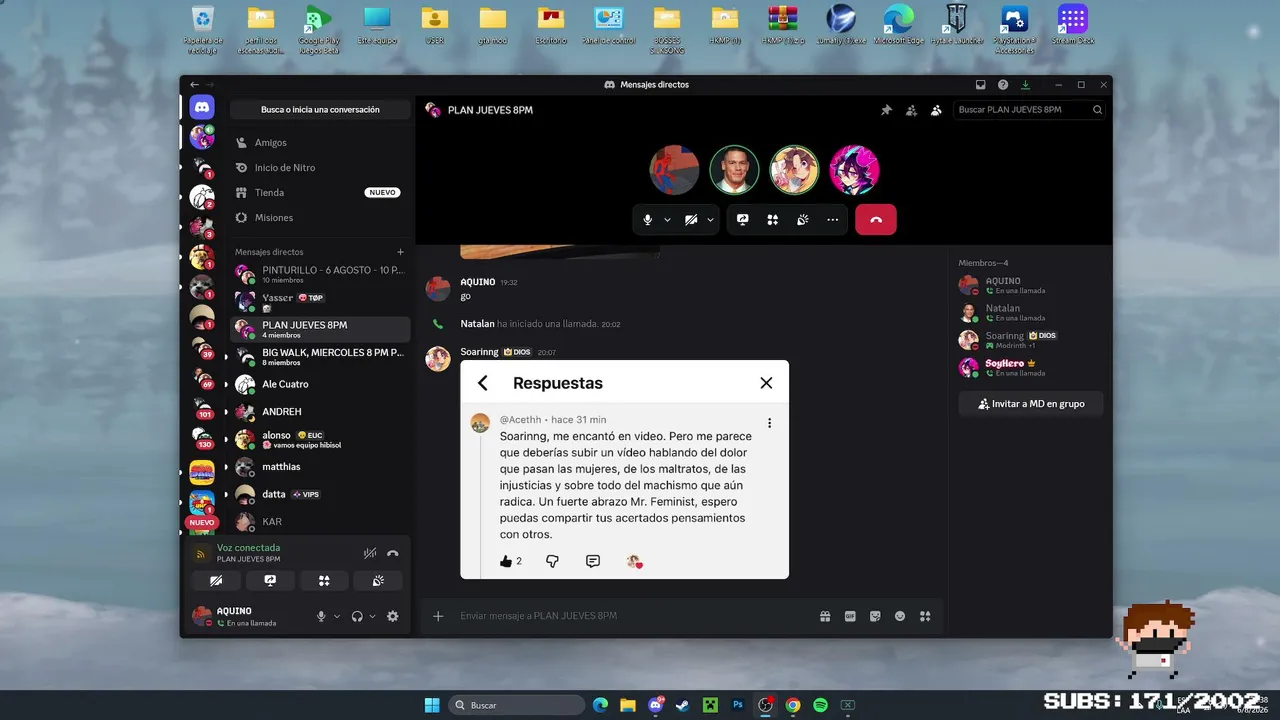1280x720 pixels.
Task: Open the Discord home logo button
Action: [x=202, y=107]
